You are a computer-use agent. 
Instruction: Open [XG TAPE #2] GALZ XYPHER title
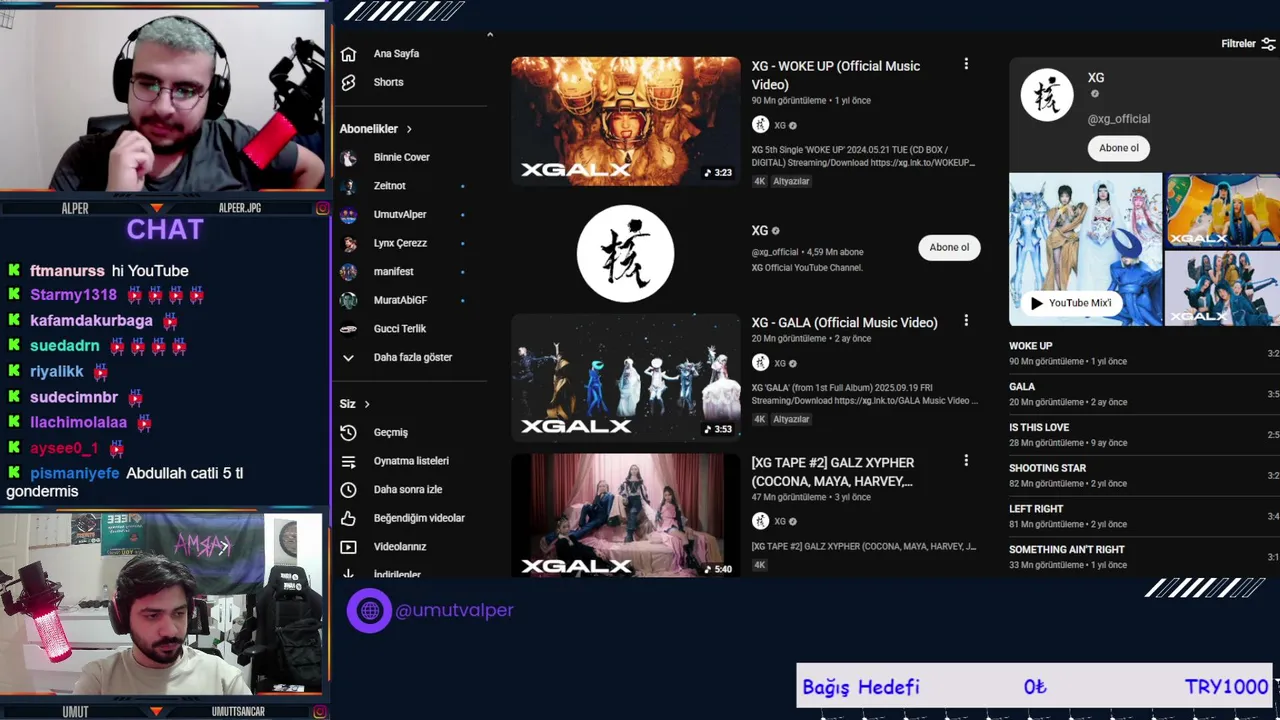(833, 472)
